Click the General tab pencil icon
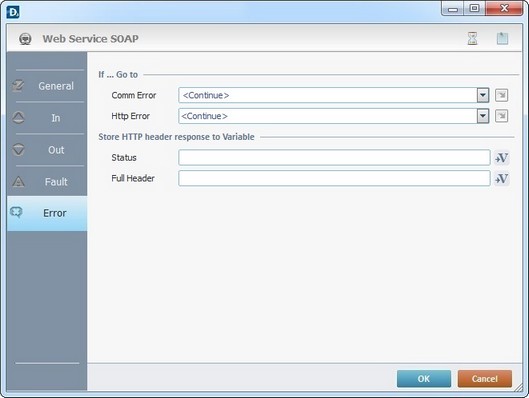The image size is (529, 398). (x=18, y=86)
